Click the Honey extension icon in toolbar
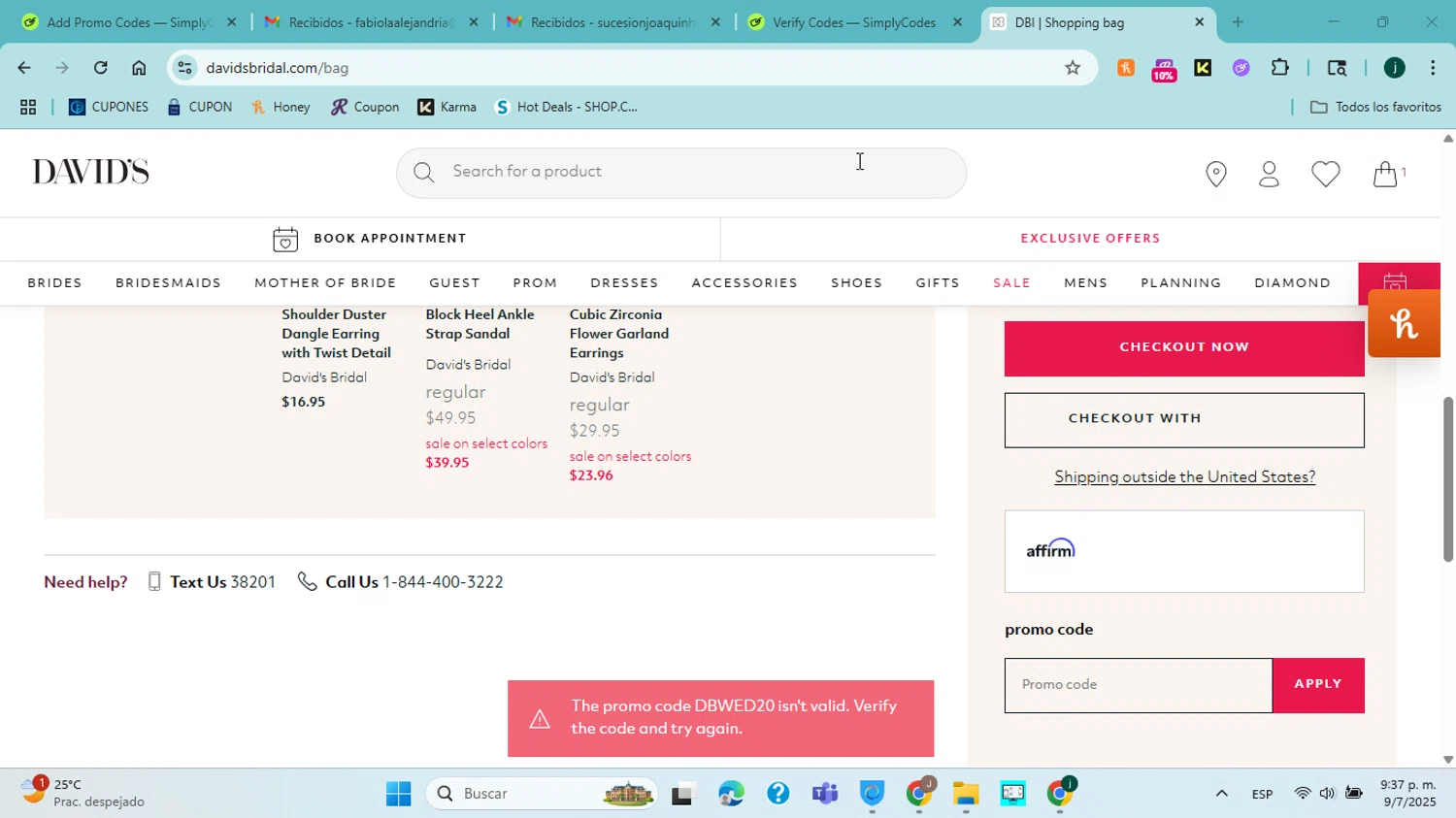The height and width of the screenshot is (818, 1456). pos(1126,68)
